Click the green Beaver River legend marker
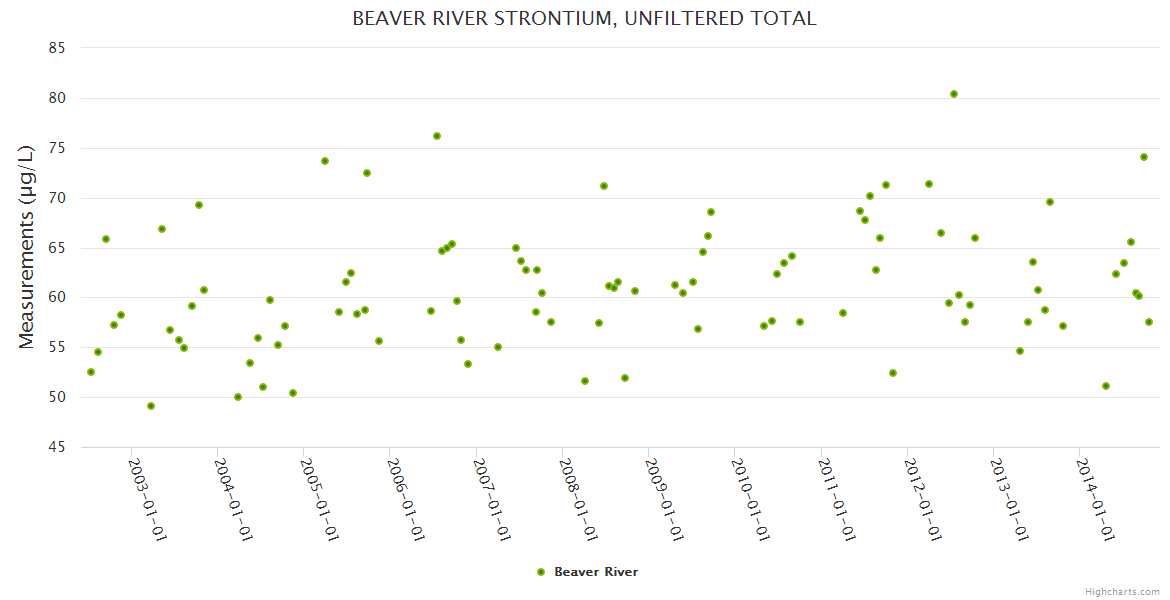1170x600 pixels. point(541,572)
